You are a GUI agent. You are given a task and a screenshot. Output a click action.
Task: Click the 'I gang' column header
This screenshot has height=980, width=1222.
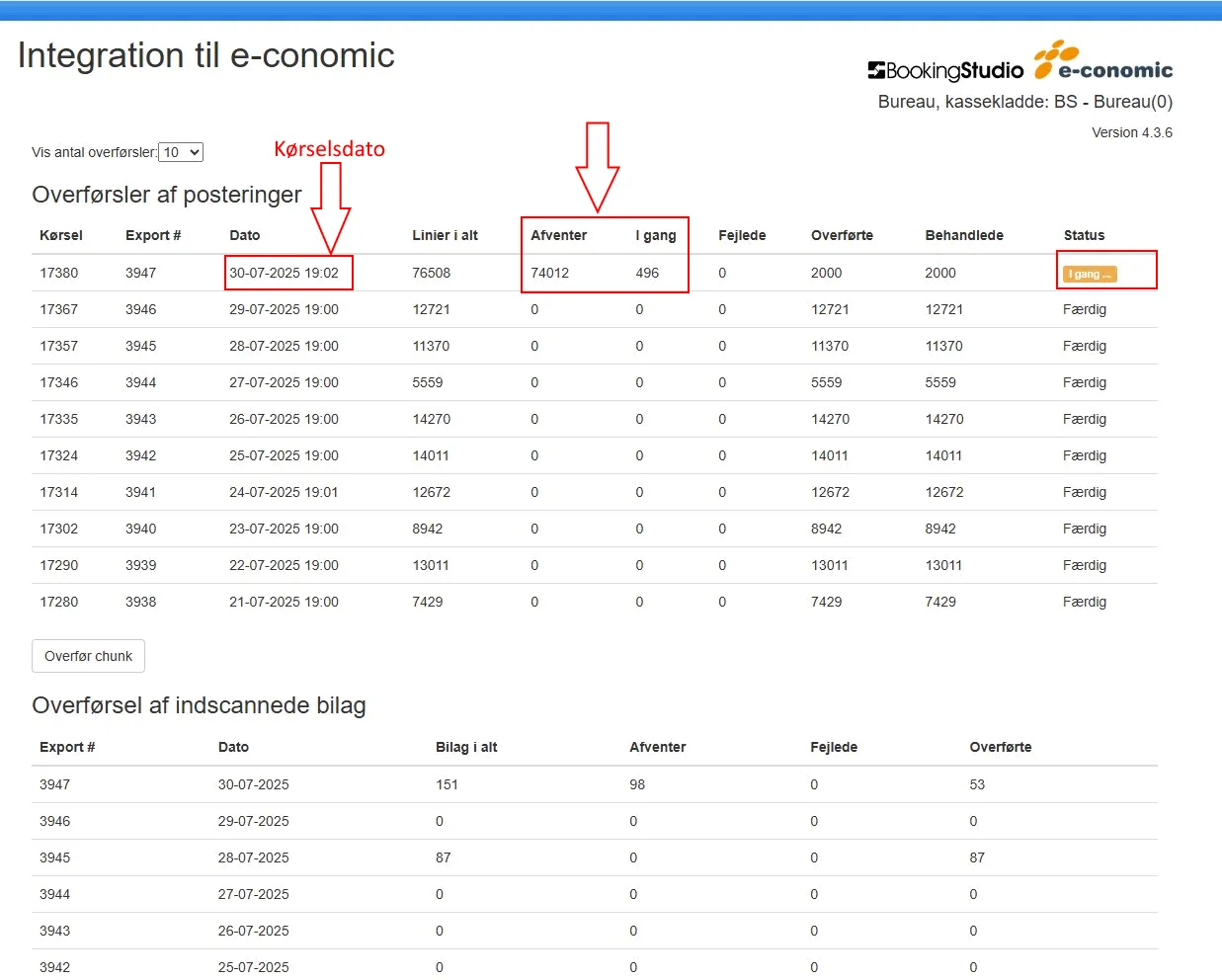point(656,235)
